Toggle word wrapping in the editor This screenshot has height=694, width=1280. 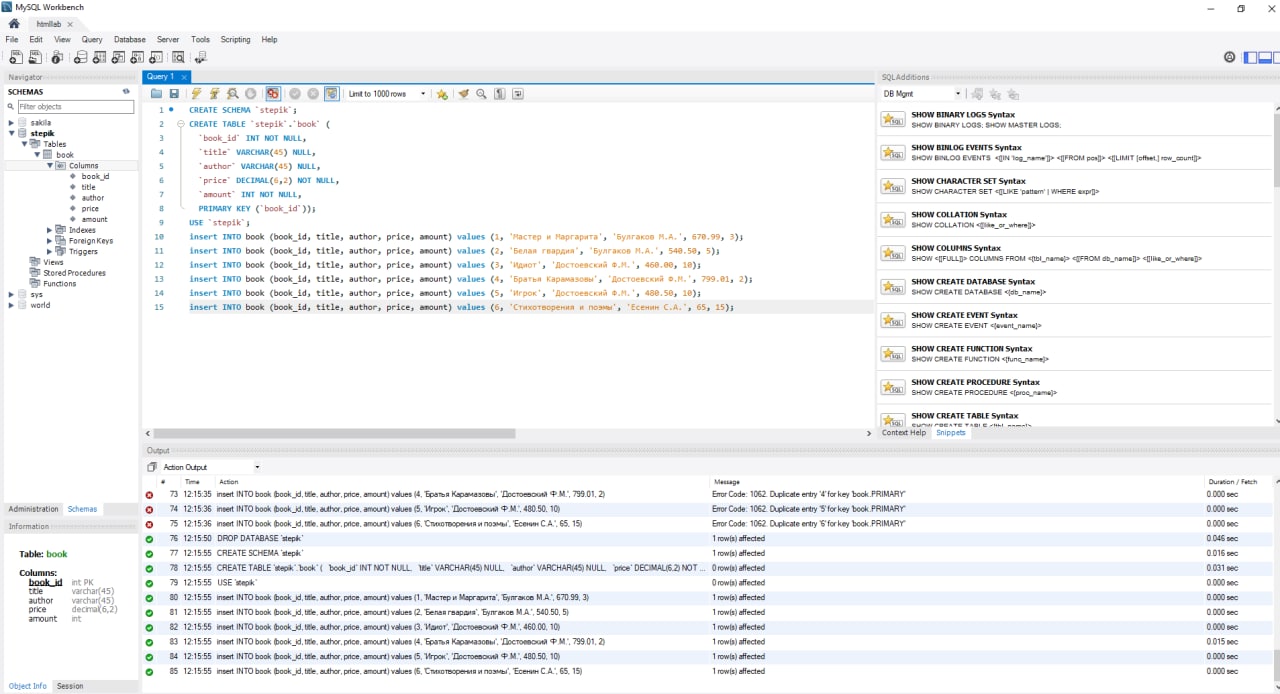click(517, 93)
